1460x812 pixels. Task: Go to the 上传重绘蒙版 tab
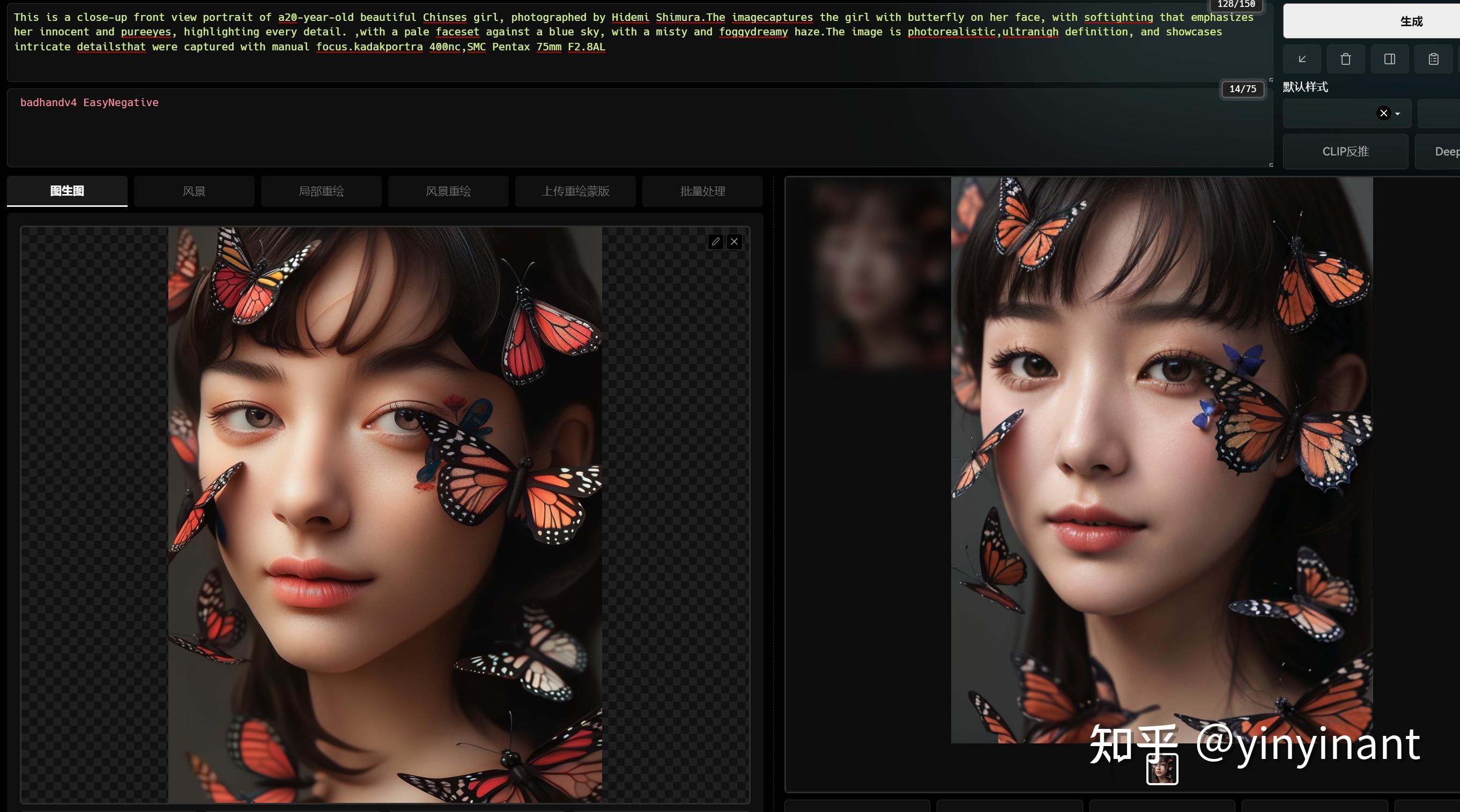(x=575, y=191)
